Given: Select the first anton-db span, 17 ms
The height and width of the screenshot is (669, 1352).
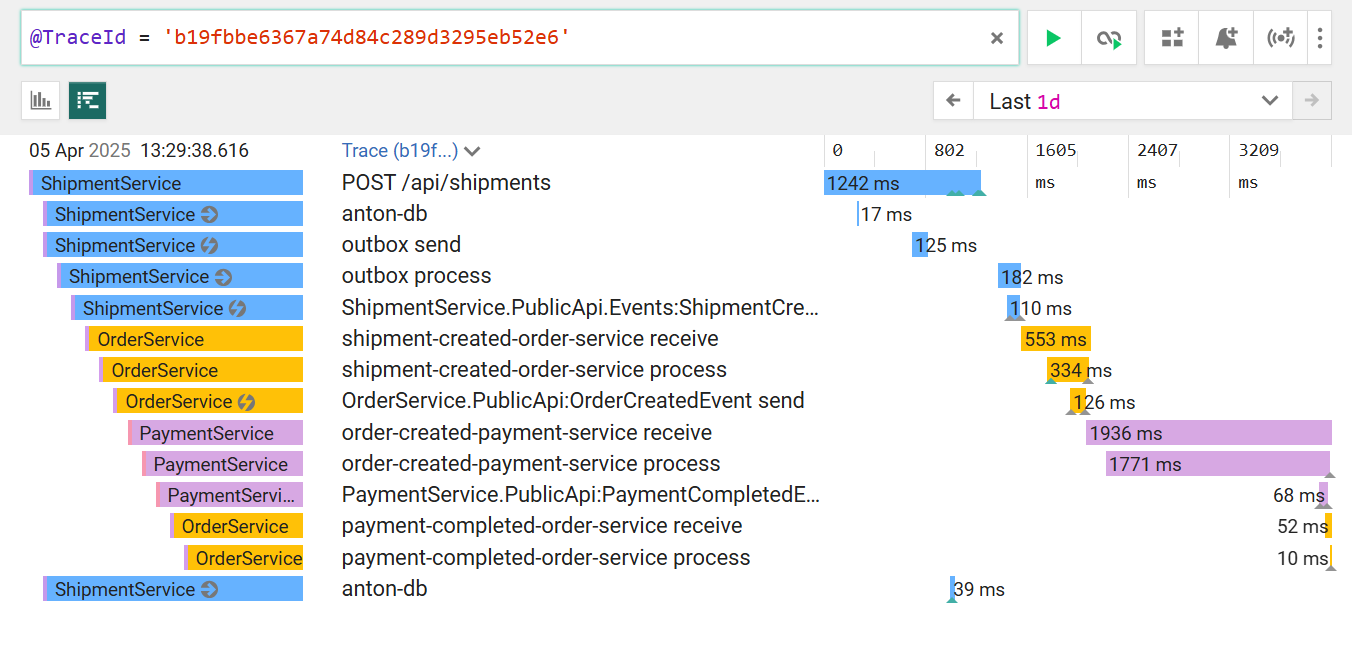Looking at the screenshot, I should [x=385, y=214].
